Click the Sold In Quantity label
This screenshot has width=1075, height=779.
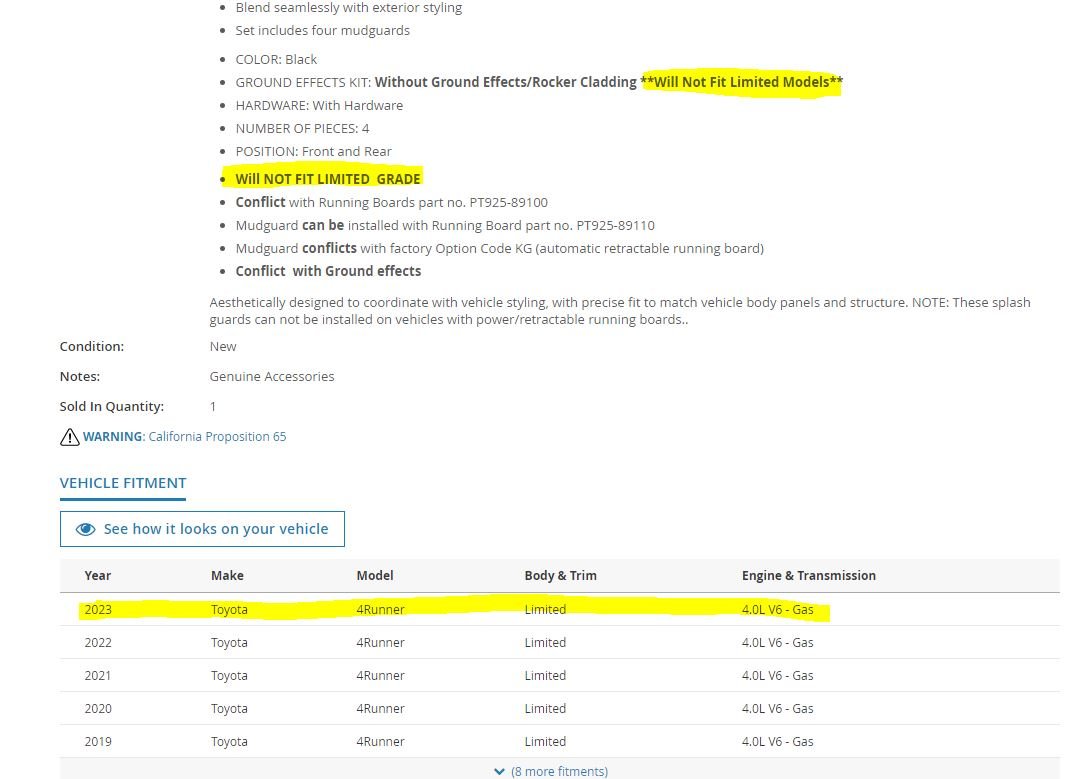click(112, 407)
